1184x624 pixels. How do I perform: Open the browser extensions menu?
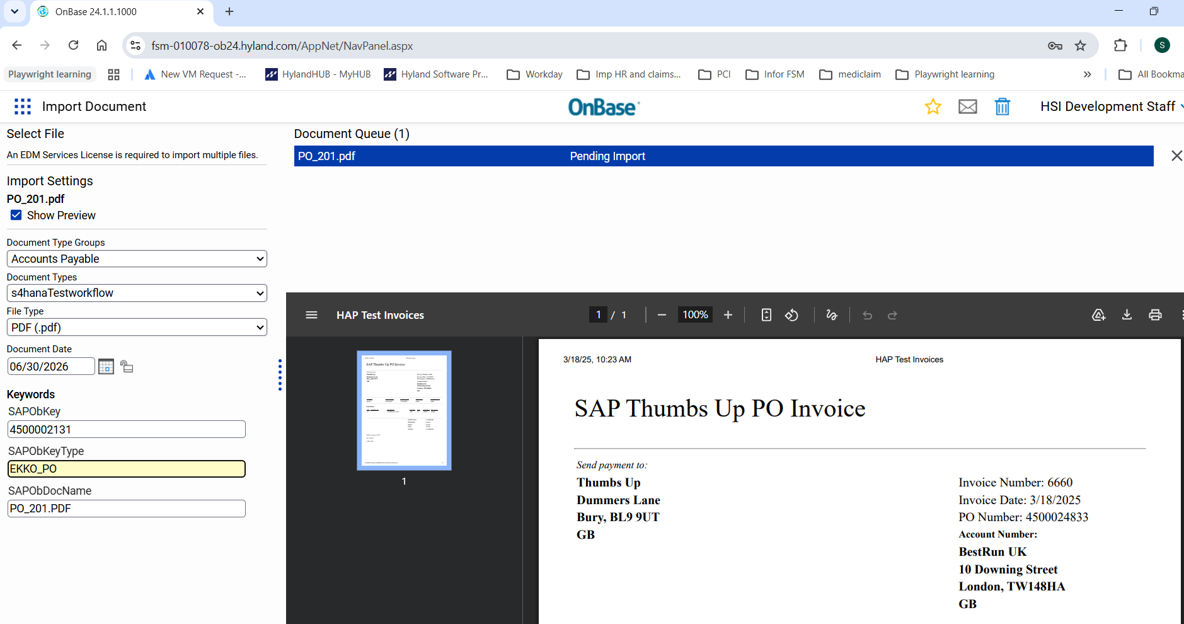(1120, 45)
